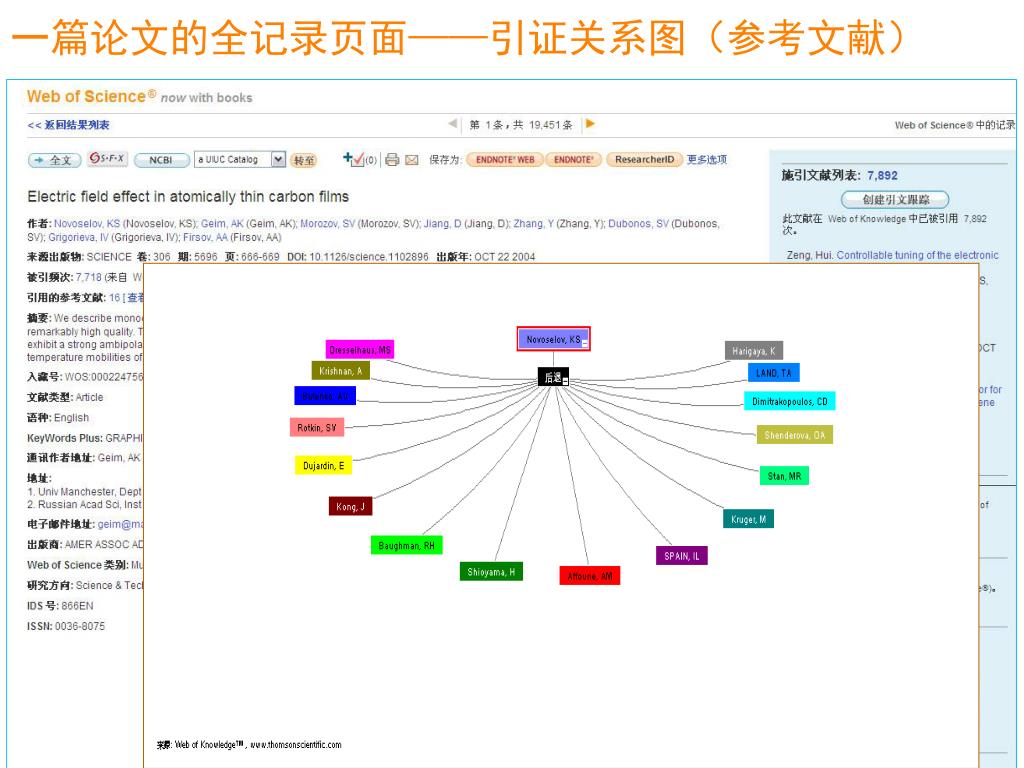Open author link Dubonos, SV
This screenshot has height=768, width=1024.
pos(639,223)
